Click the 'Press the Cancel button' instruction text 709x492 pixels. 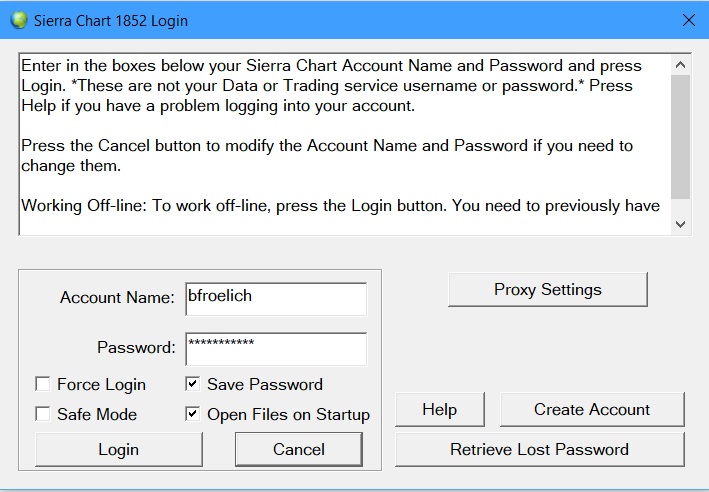327,156
